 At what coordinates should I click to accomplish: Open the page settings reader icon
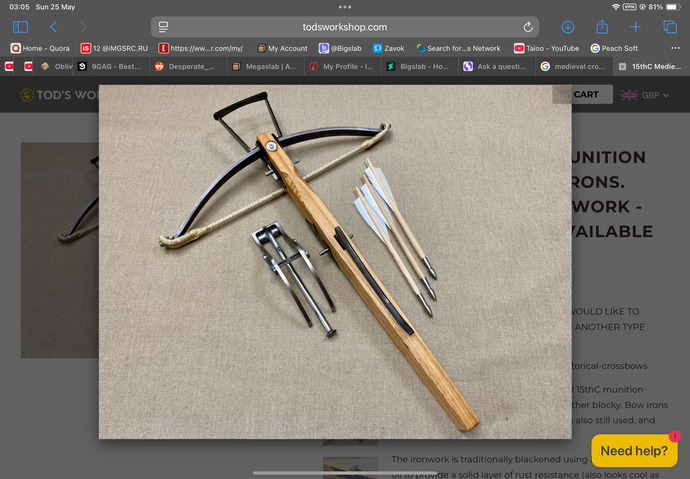(163, 27)
